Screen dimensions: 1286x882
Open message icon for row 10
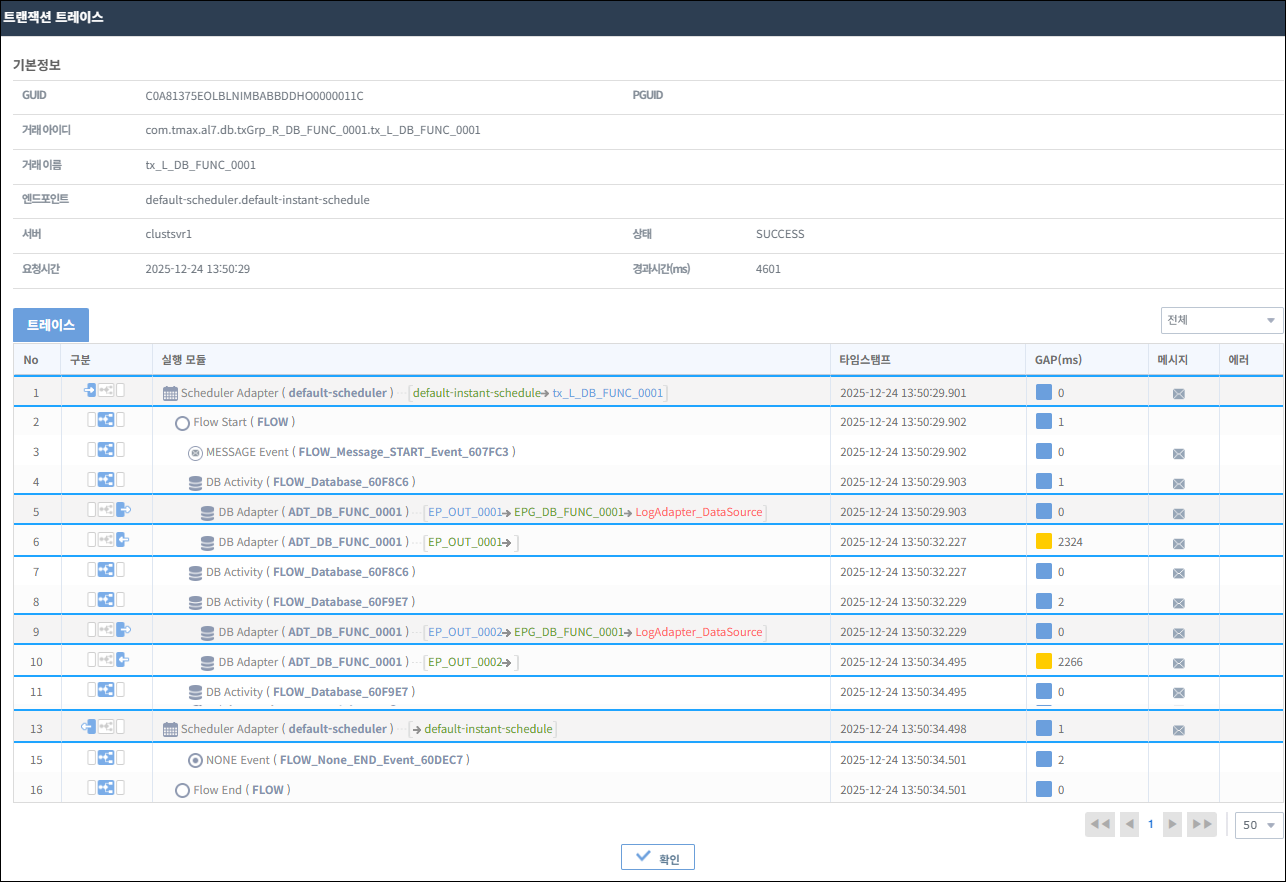pyautogui.click(x=1178, y=663)
